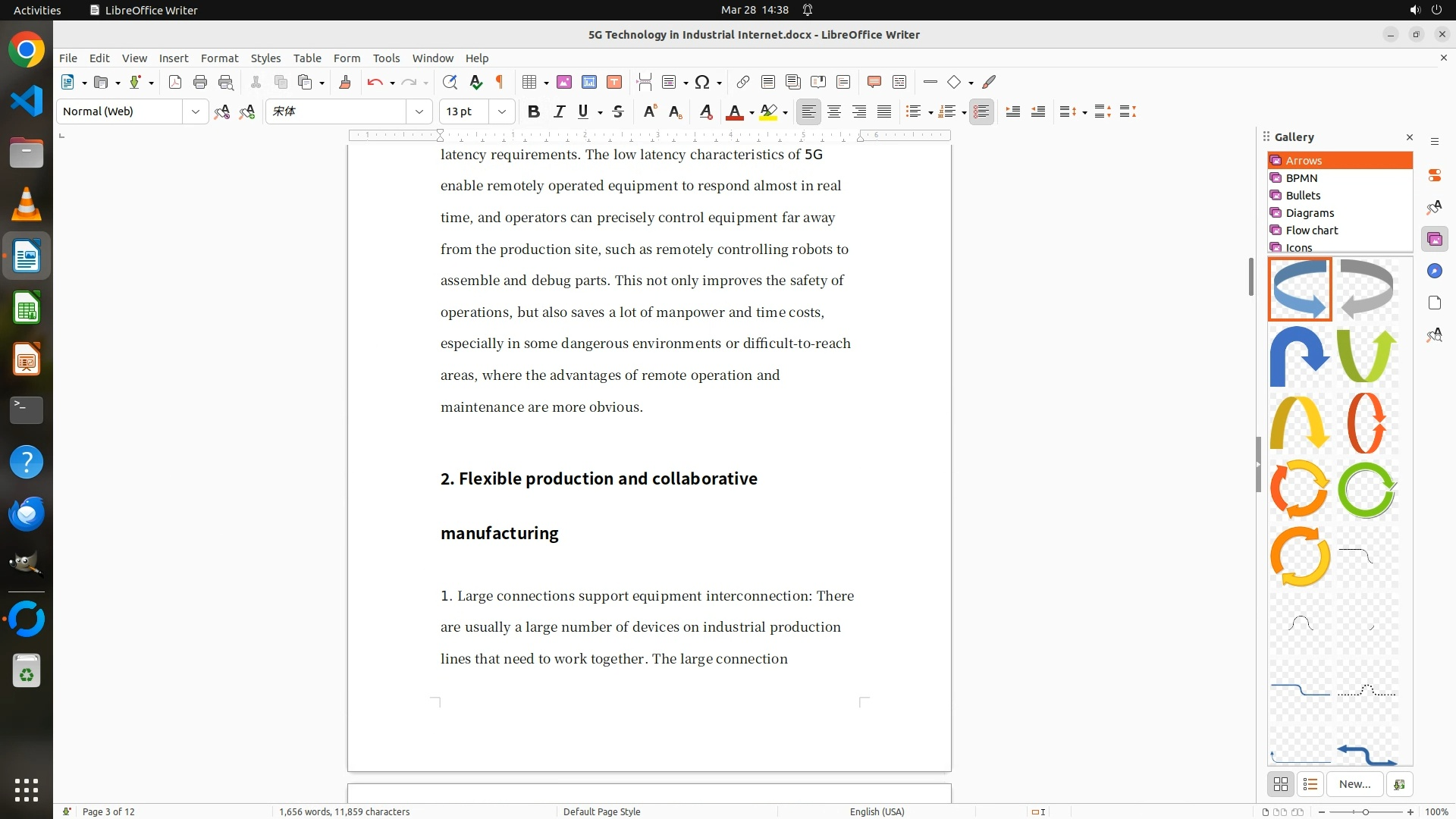Select the blue U-turn arrow thumbnail
The image size is (1456, 819).
(1300, 355)
